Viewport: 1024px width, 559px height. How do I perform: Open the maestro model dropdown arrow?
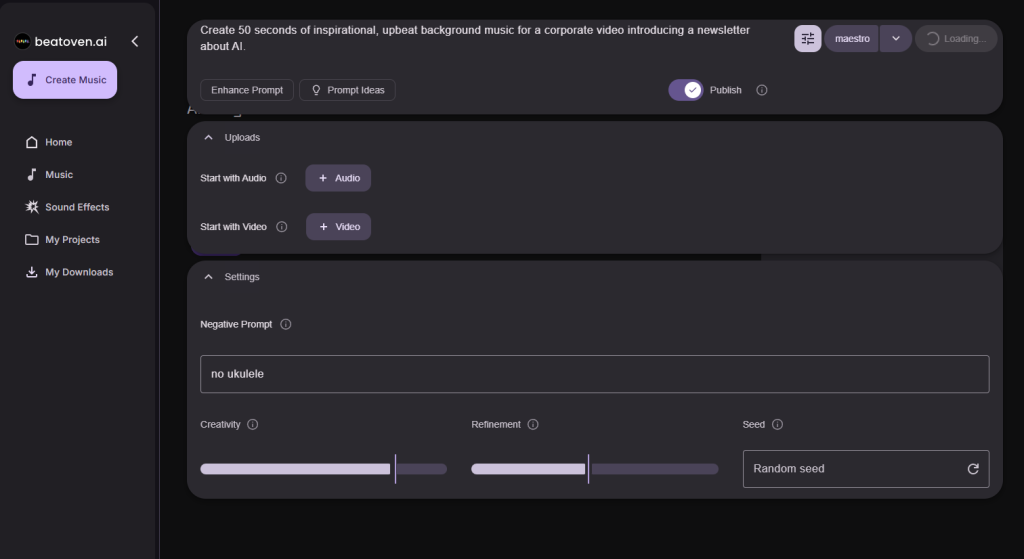(895, 39)
